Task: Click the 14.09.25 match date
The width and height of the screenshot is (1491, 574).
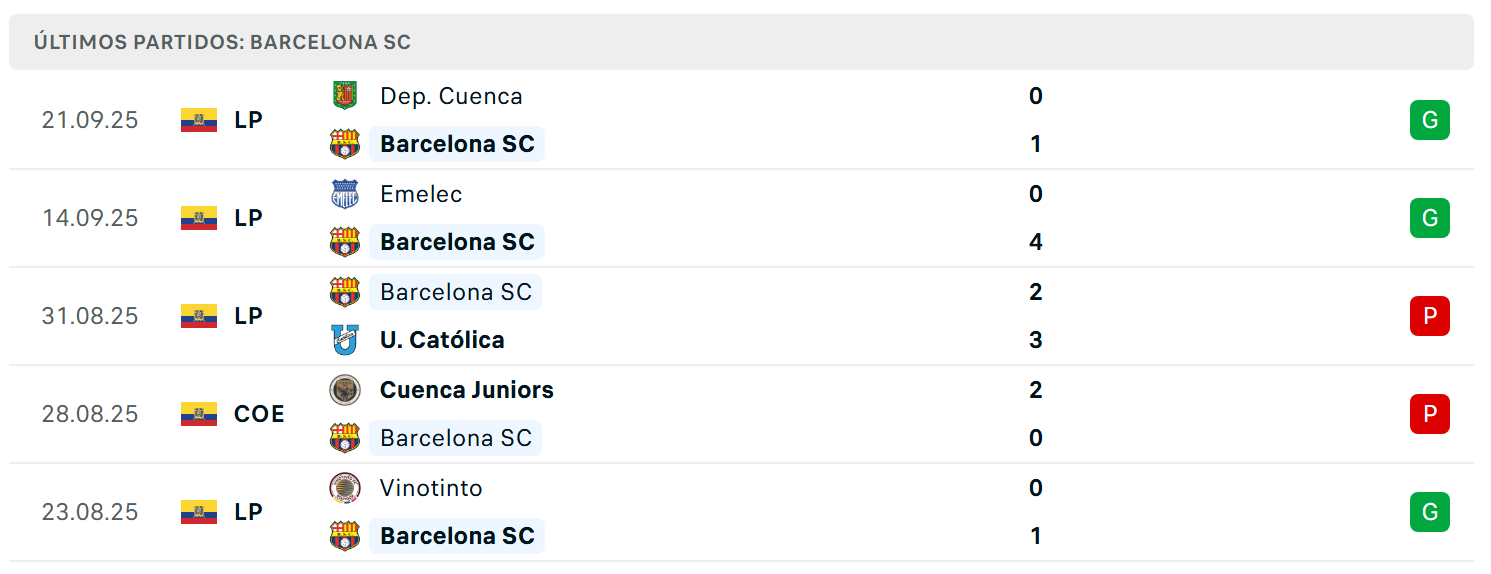Action: 90,218
